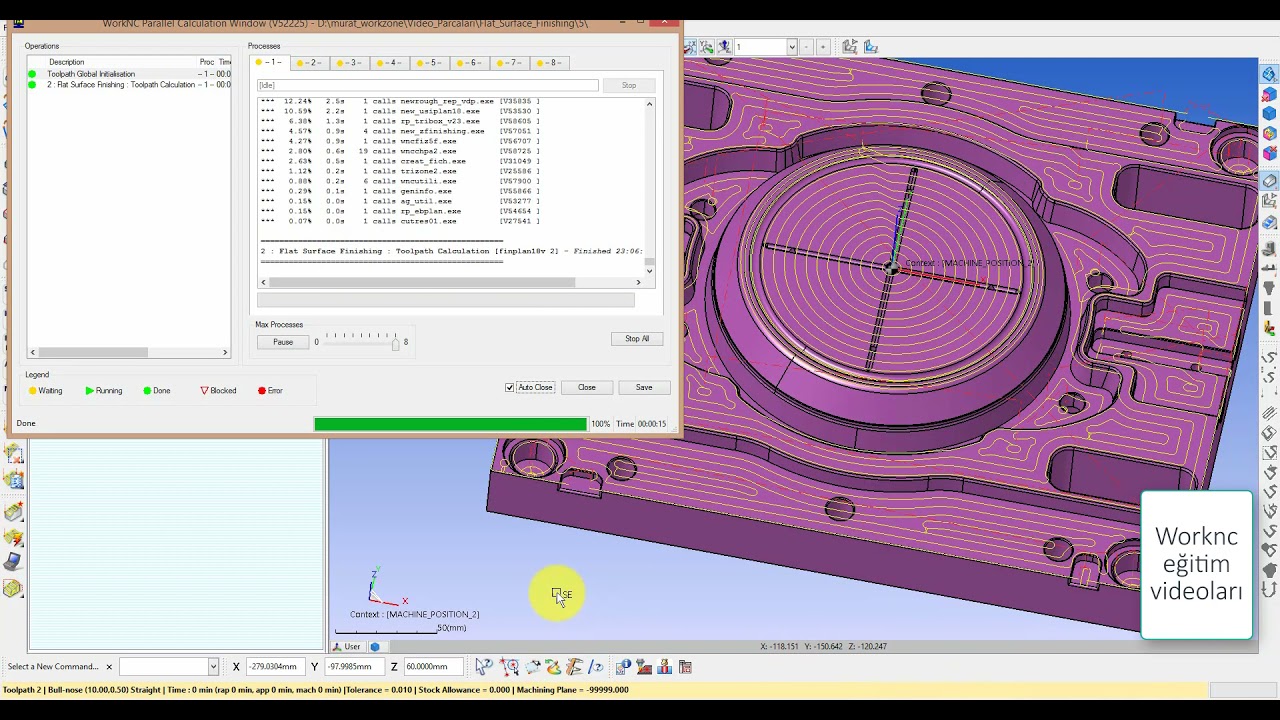The image size is (1280, 720).
Task: Click the green calculation progress bar
Action: tap(450, 424)
